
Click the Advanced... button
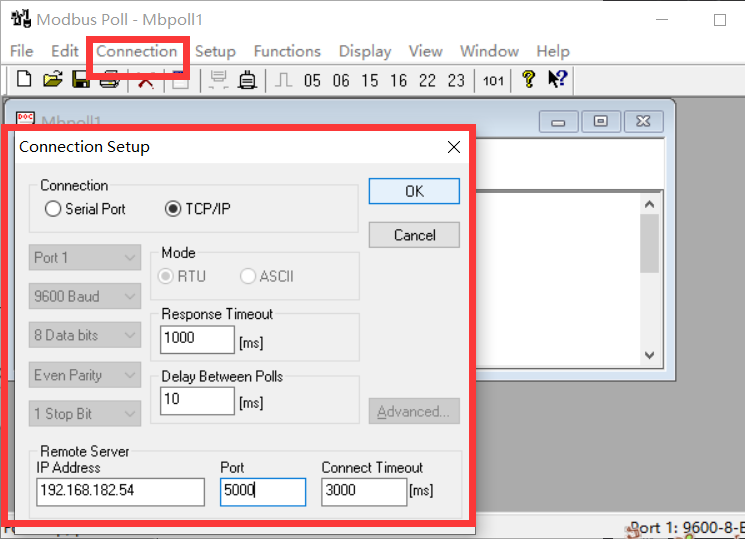[x=414, y=411]
